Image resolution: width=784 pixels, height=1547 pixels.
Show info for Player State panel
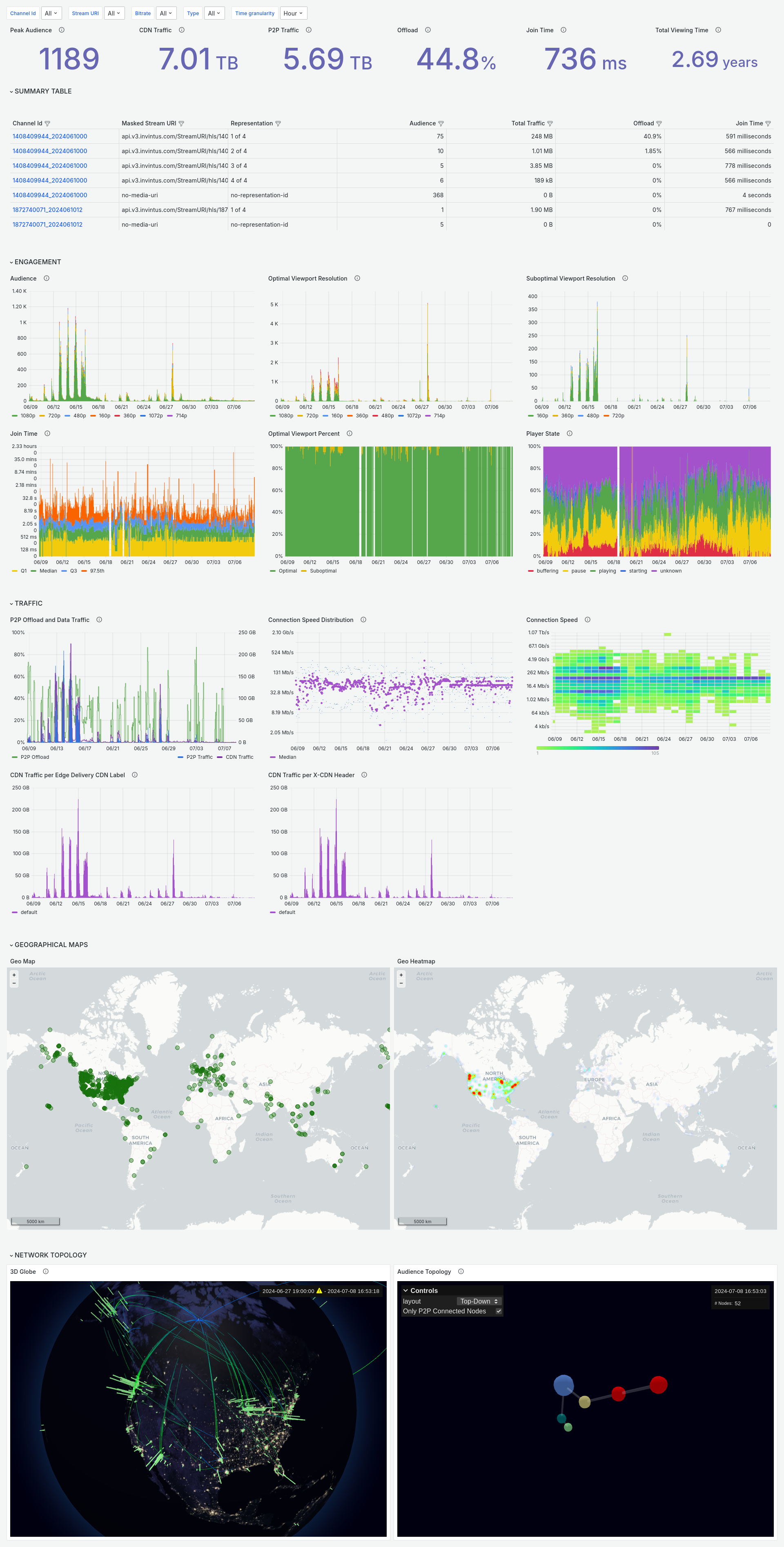point(570,434)
